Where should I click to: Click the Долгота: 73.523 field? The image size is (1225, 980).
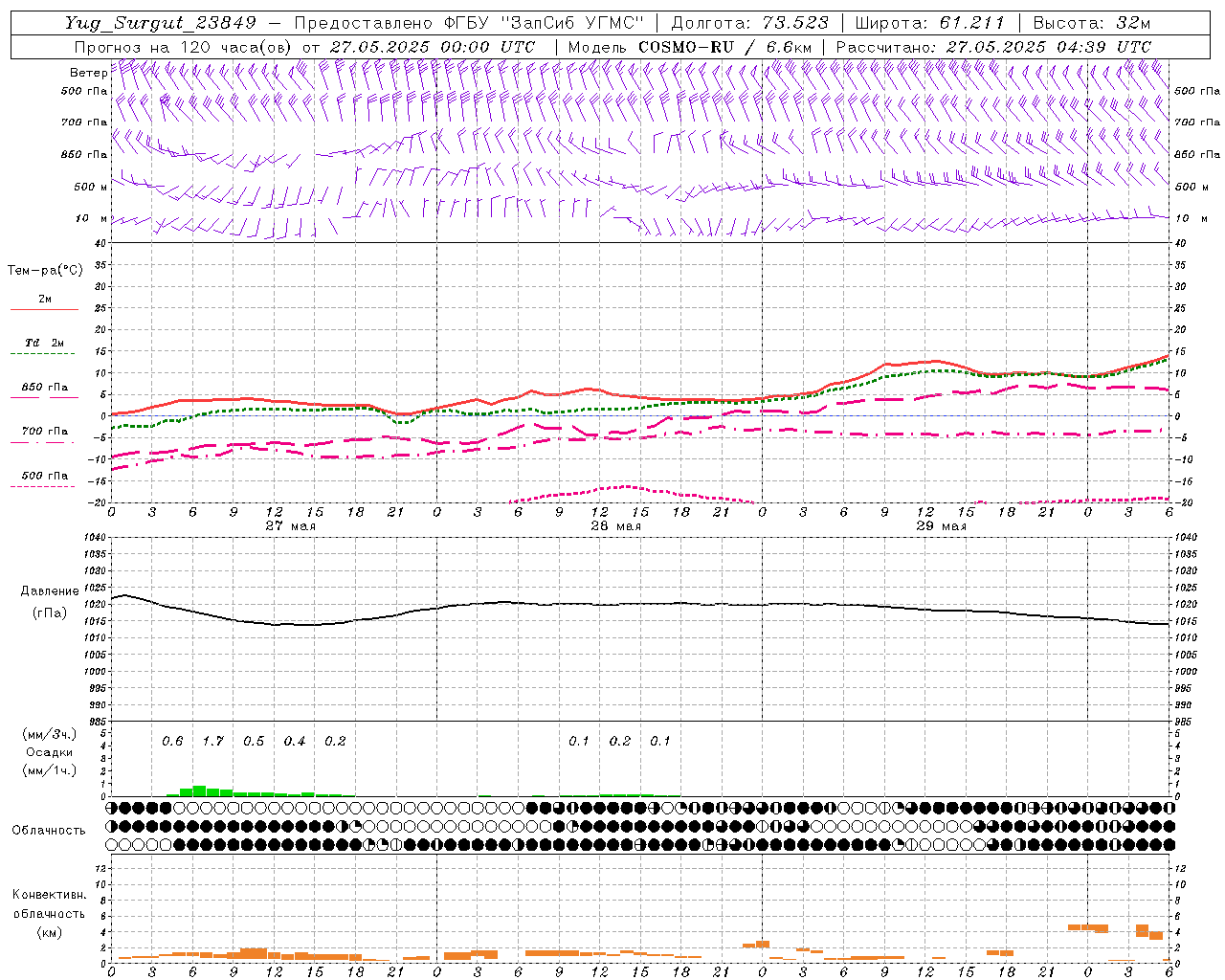(x=748, y=24)
